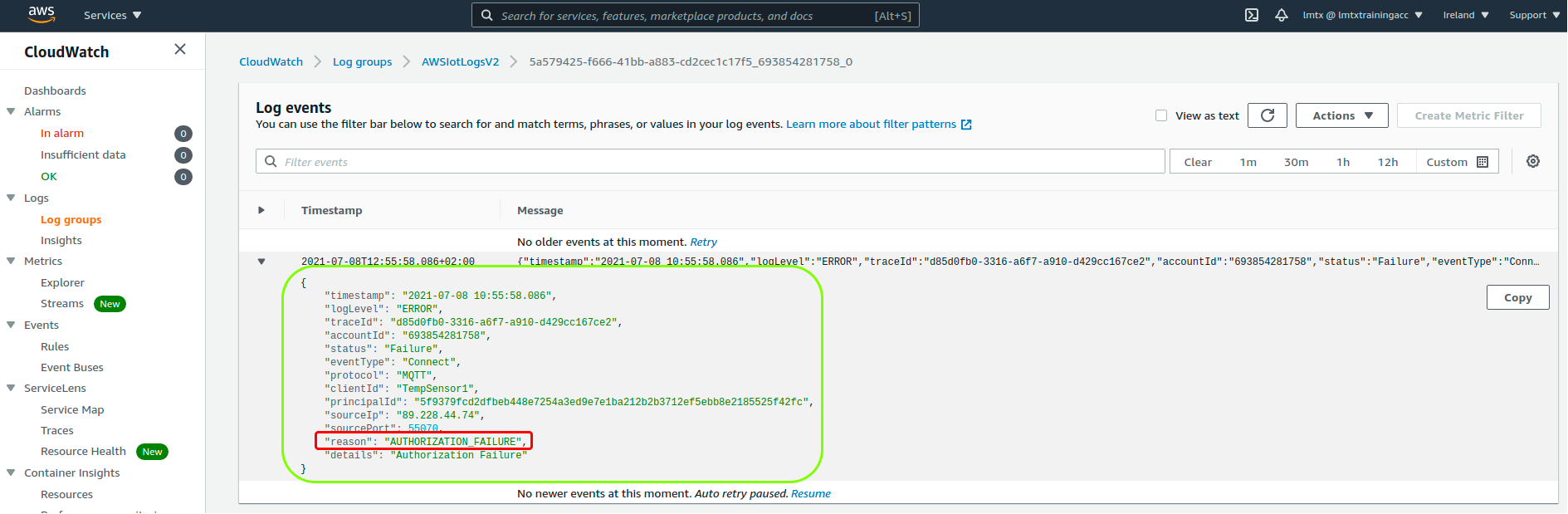Click Retry for older events
This screenshot has width=1568, height=514.
click(703, 242)
